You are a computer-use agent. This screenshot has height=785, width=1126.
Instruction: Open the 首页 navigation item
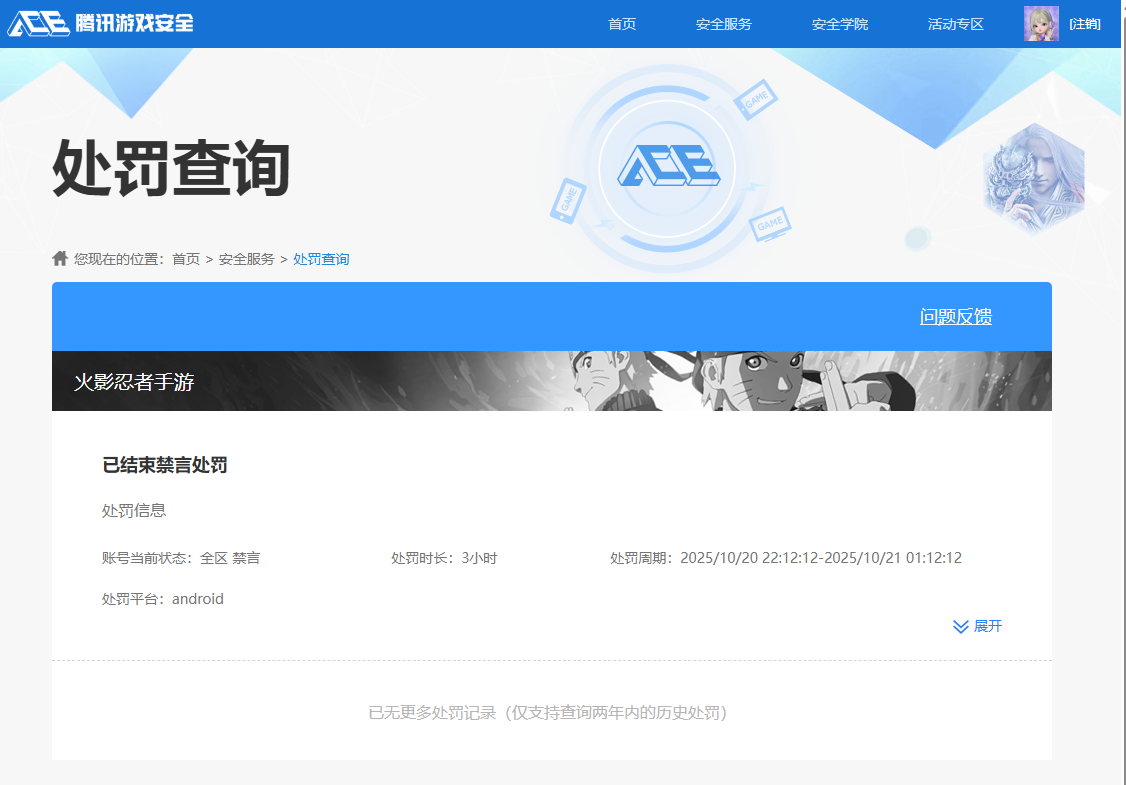pyautogui.click(x=623, y=23)
